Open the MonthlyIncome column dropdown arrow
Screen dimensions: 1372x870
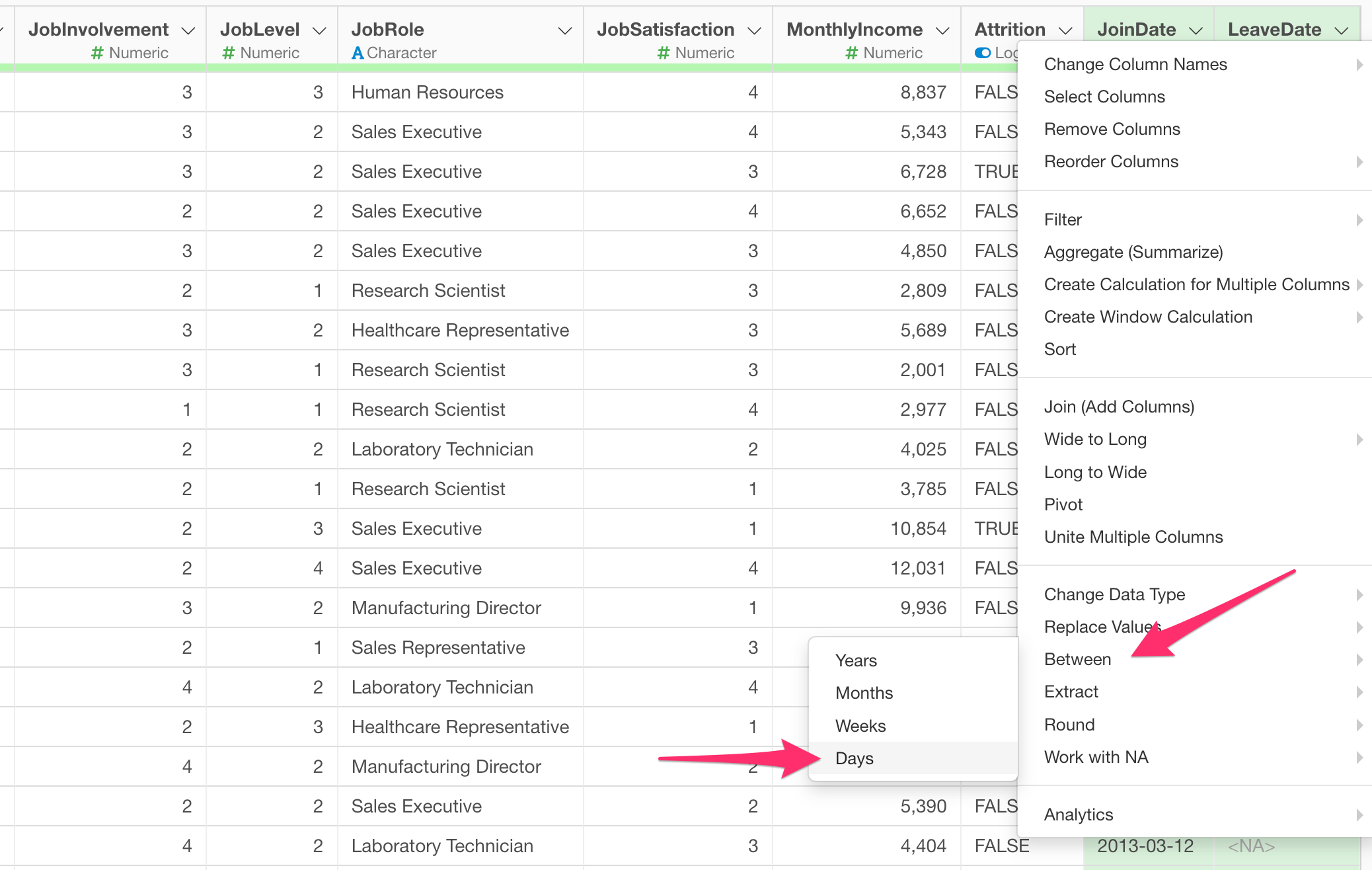pos(943,30)
